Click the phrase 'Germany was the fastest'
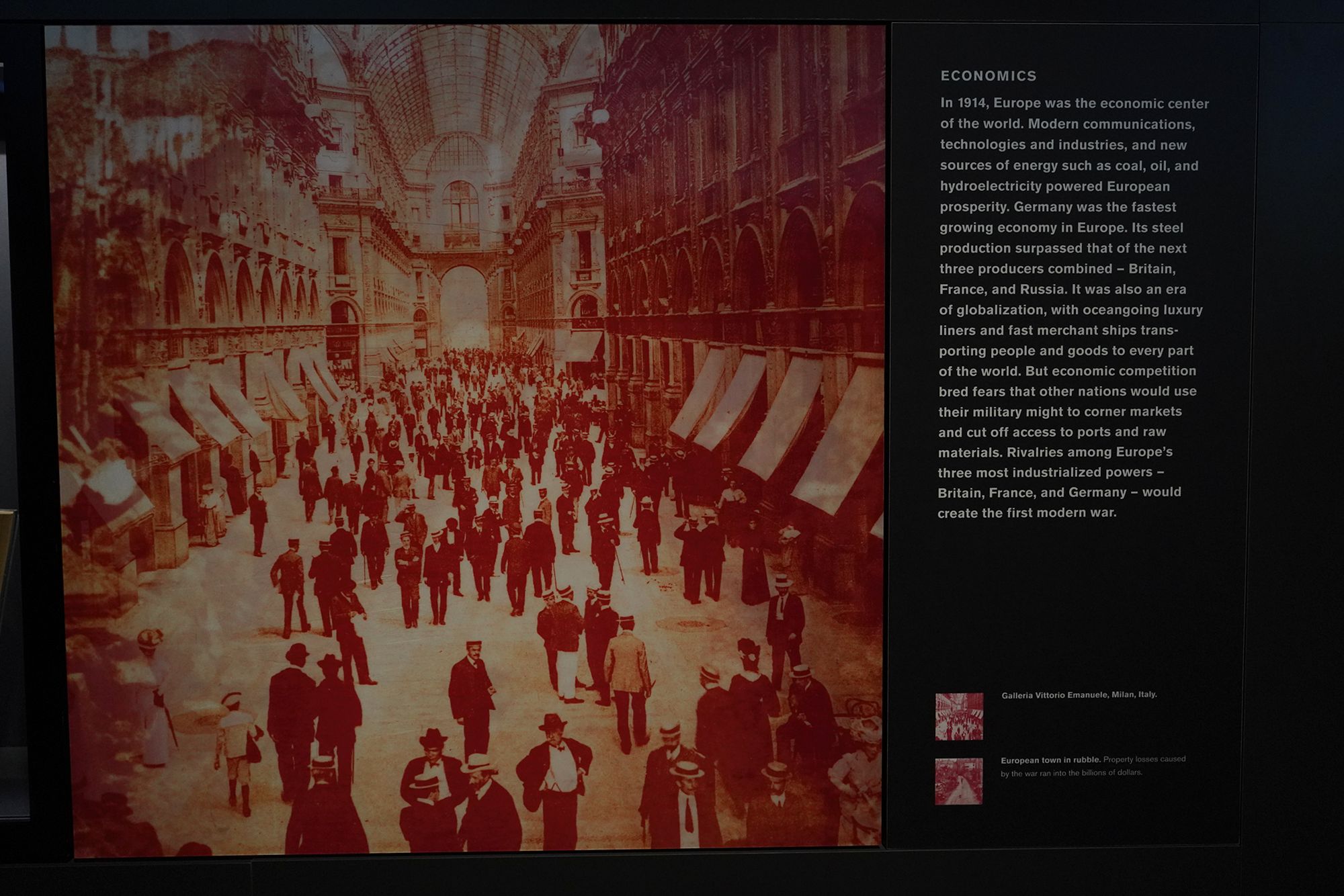Viewport: 1344px width, 896px height. point(1095,207)
